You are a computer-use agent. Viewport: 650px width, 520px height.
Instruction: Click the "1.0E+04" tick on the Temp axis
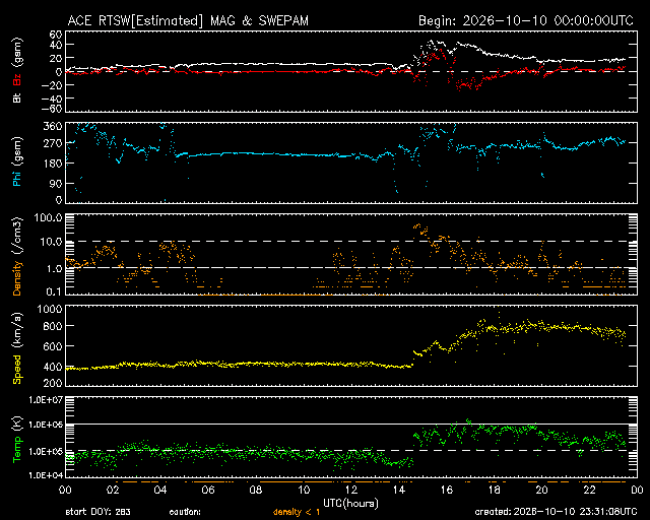tap(46, 475)
